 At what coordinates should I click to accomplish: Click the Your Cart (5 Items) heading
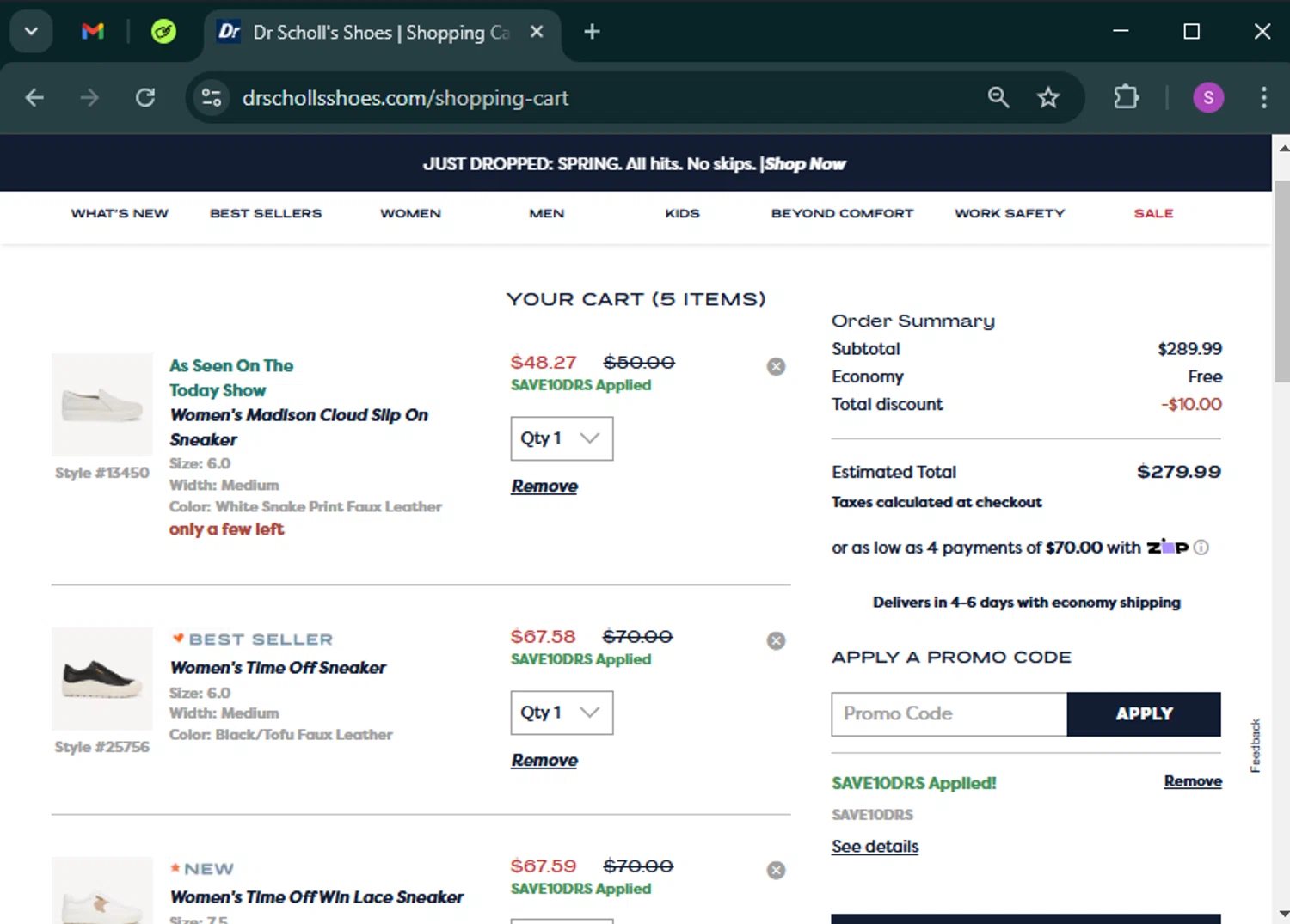[x=636, y=299]
